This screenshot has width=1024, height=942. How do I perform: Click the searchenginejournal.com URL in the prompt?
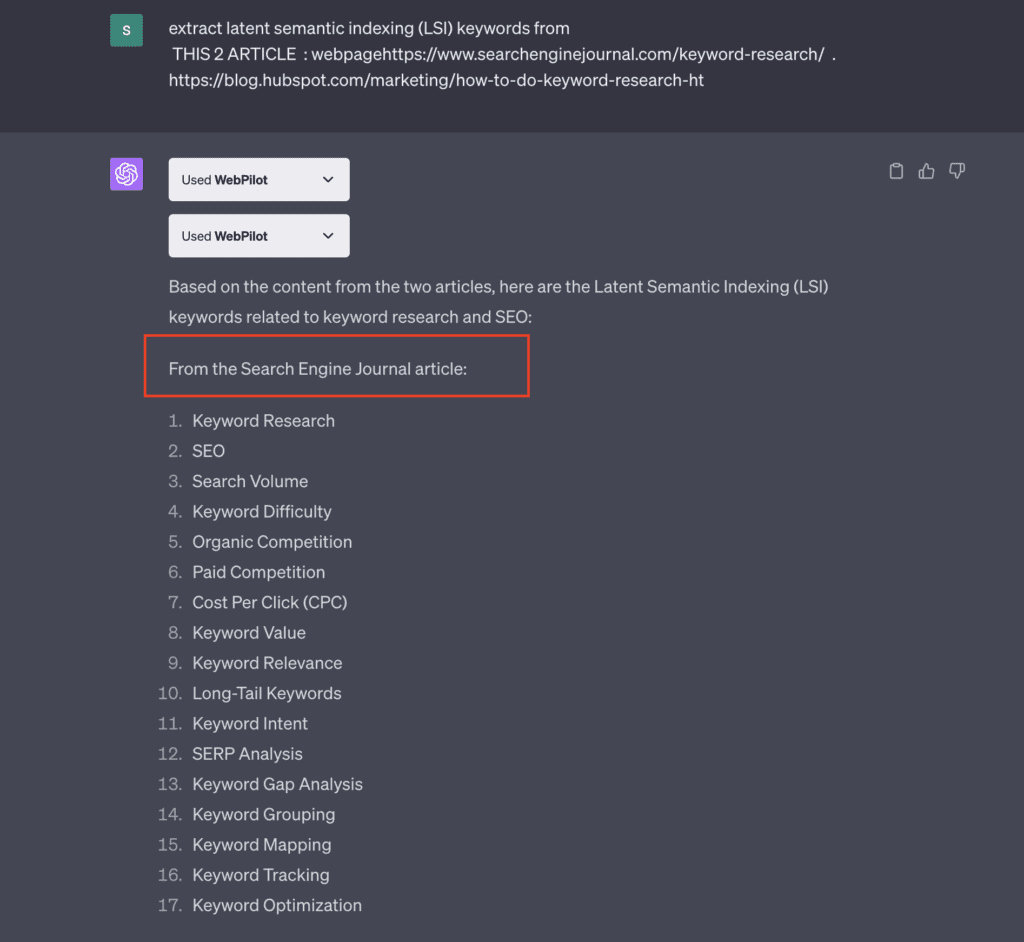click(x=568, y=54)
